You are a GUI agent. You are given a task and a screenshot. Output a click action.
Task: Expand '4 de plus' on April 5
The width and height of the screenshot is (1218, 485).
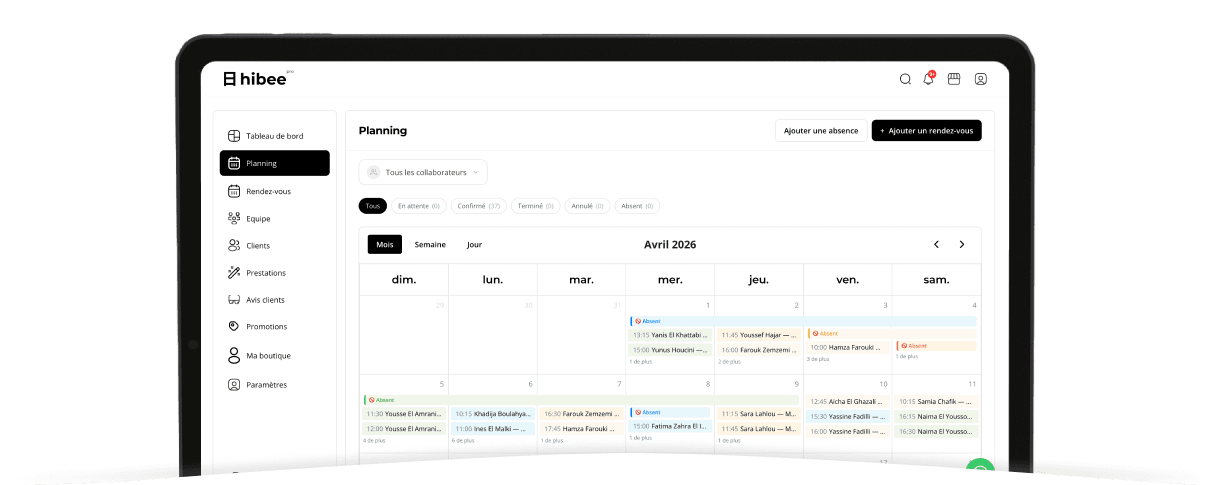click(x=375, y=440)
